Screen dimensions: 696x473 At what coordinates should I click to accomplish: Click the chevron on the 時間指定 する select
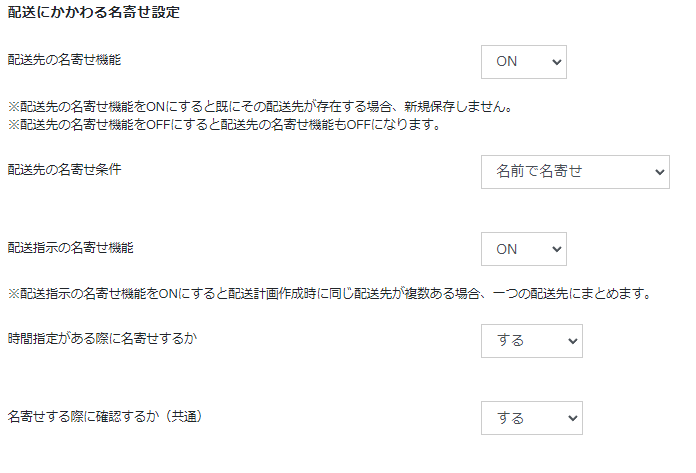click(x=572, y=341)
